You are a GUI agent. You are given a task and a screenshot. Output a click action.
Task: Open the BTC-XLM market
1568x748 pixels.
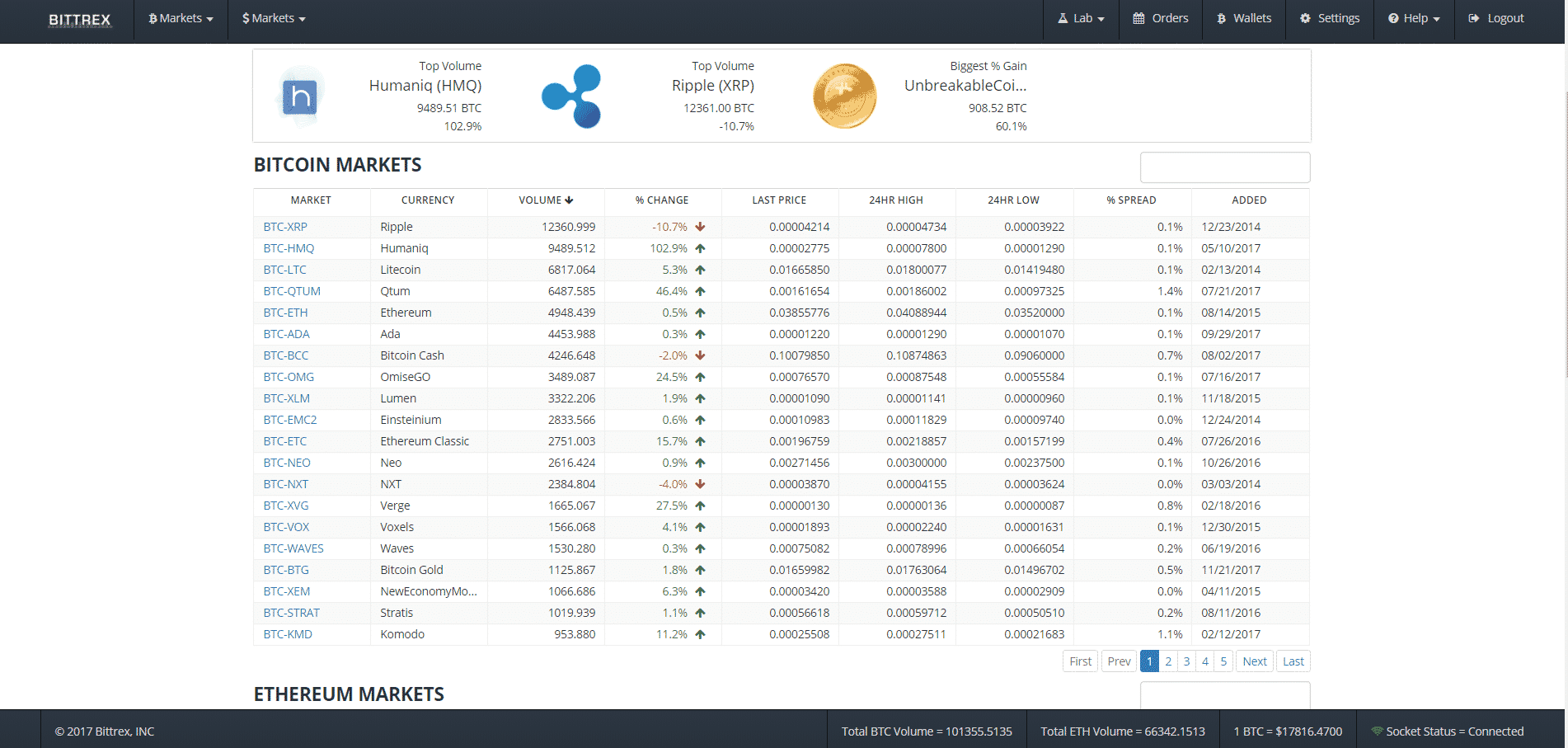pyautogui.click(x=286, y=398)
